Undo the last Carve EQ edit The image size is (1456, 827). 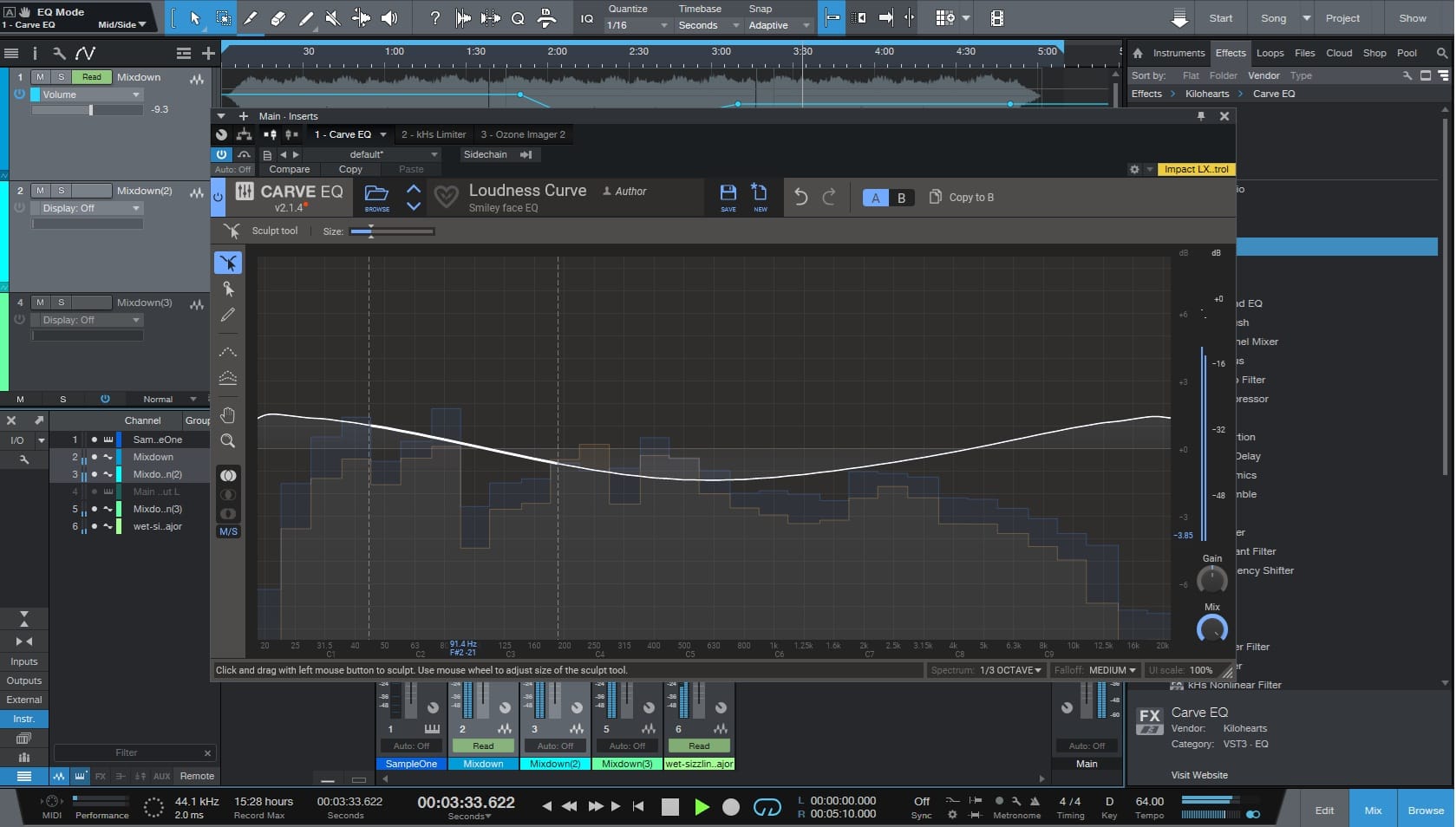pos(800,198)
